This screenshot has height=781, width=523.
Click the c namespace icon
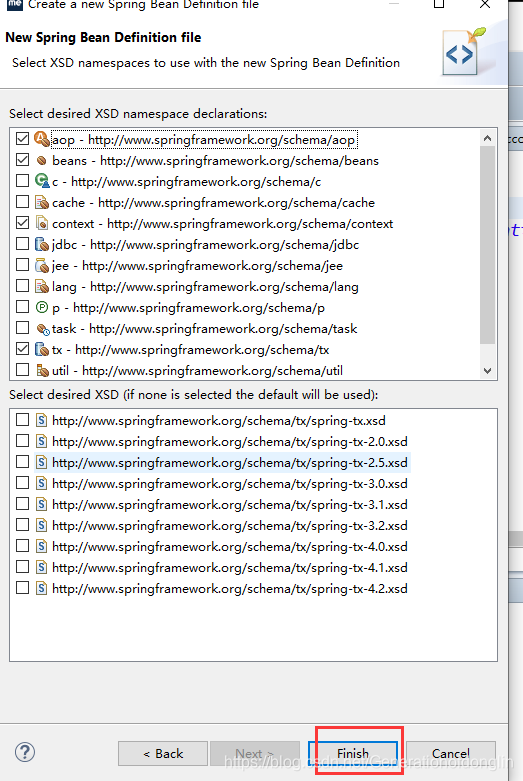click(42, 181)
